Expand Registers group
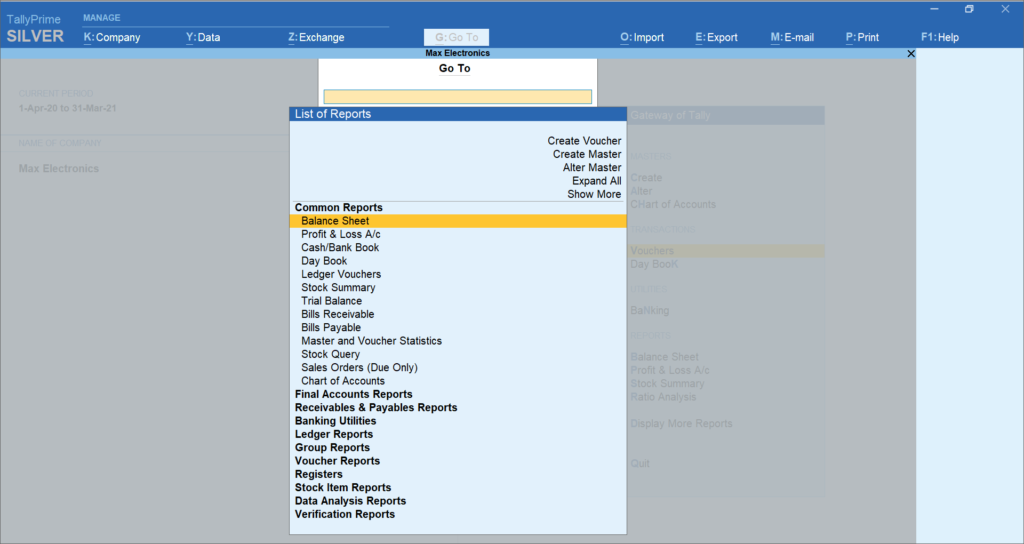Viewport: 1024px width, 544px height. click(319, 474)
